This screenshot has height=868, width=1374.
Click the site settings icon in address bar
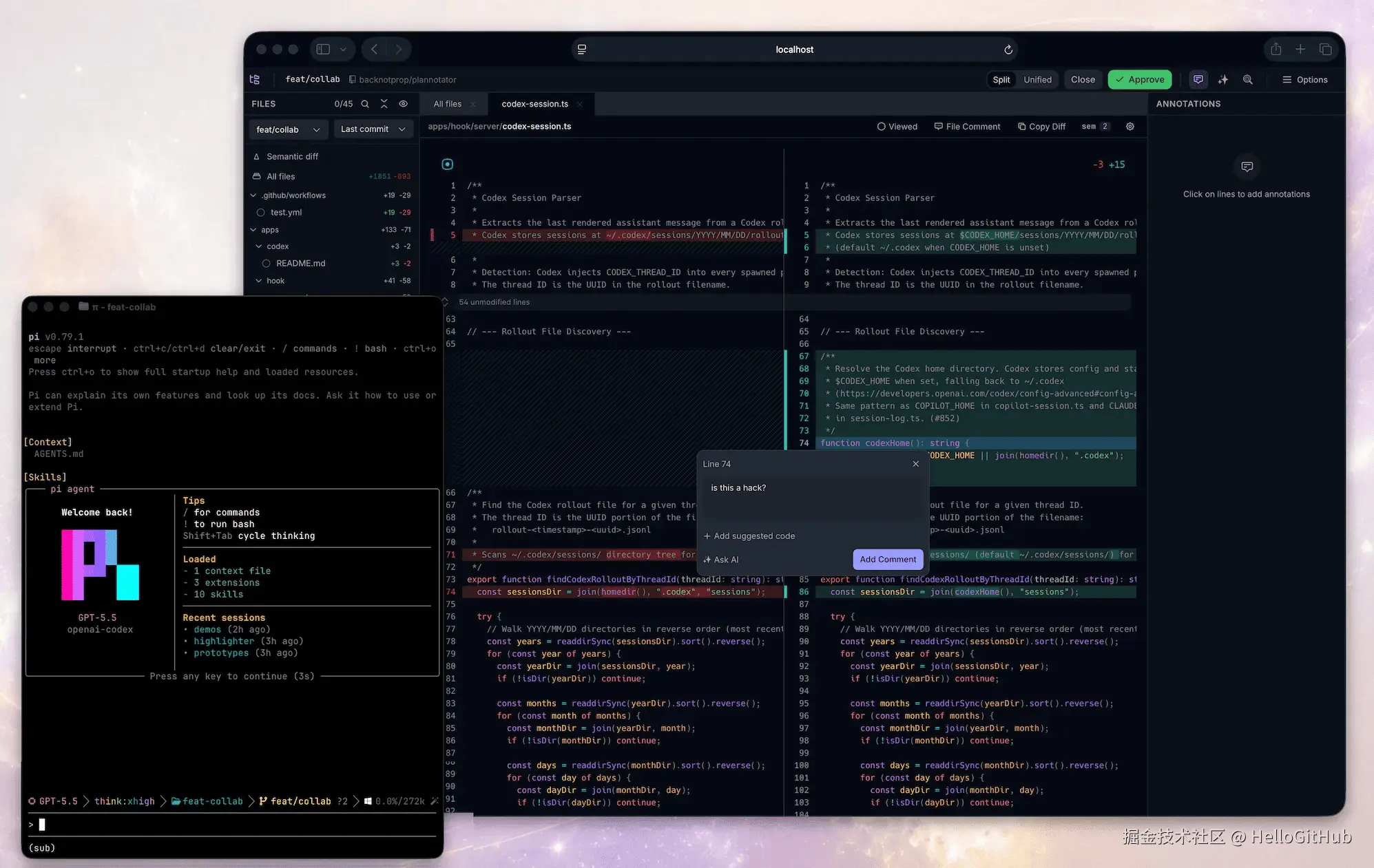[582, 50]
